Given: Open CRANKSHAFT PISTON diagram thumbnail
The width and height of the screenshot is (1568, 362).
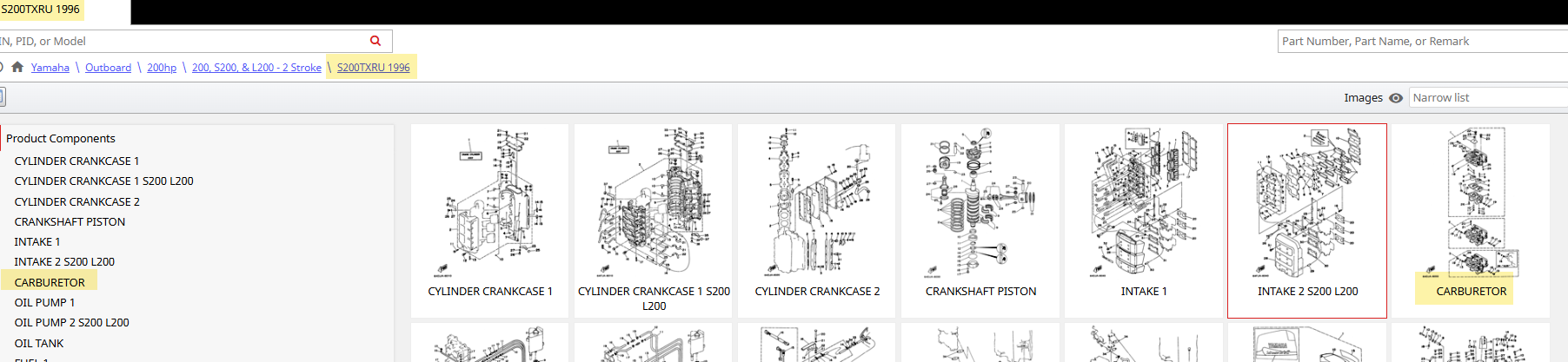Looking at the screenshot, I should coord(980,220).
